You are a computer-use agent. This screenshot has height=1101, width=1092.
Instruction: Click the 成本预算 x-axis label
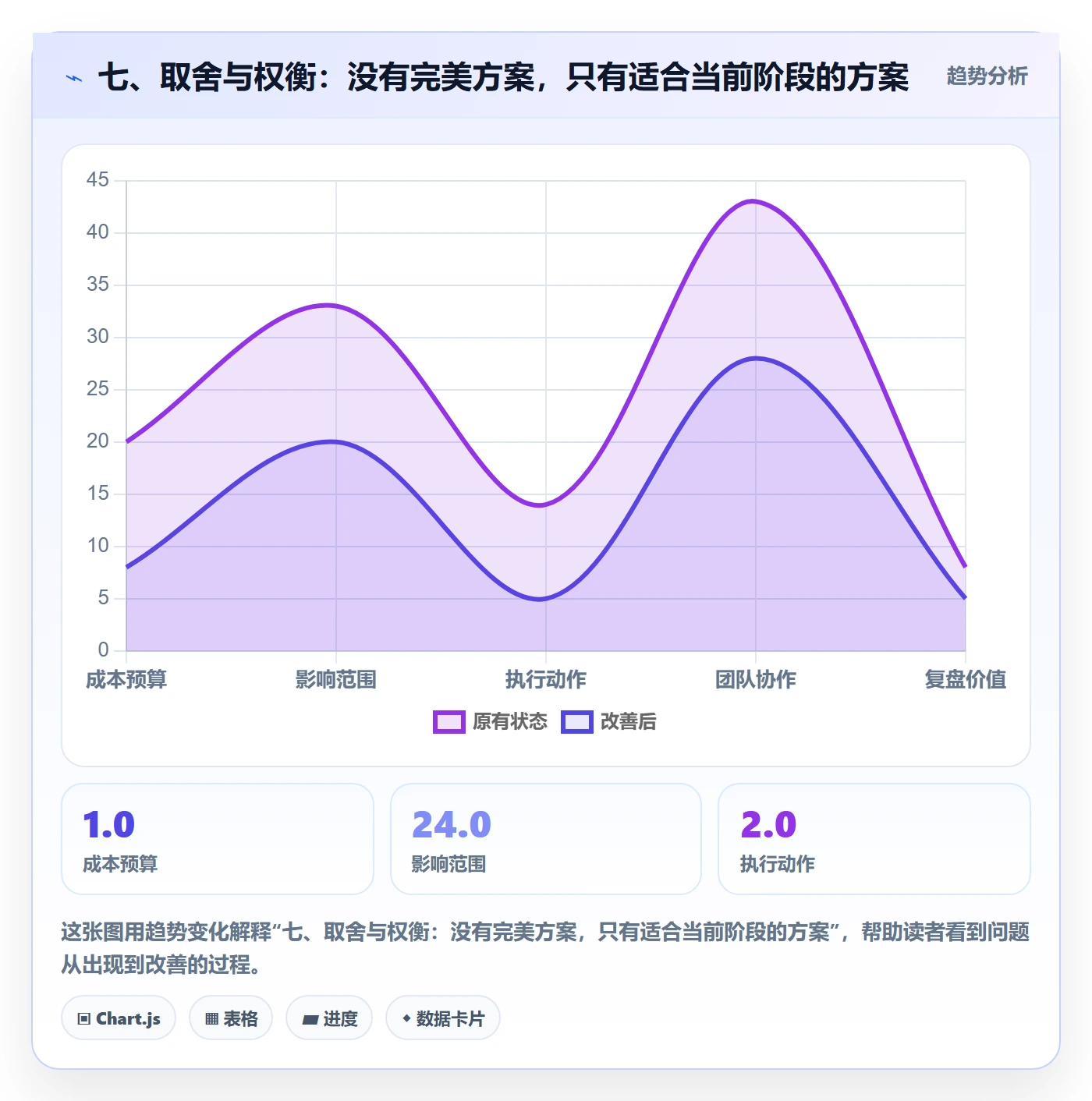click(126, 680)
